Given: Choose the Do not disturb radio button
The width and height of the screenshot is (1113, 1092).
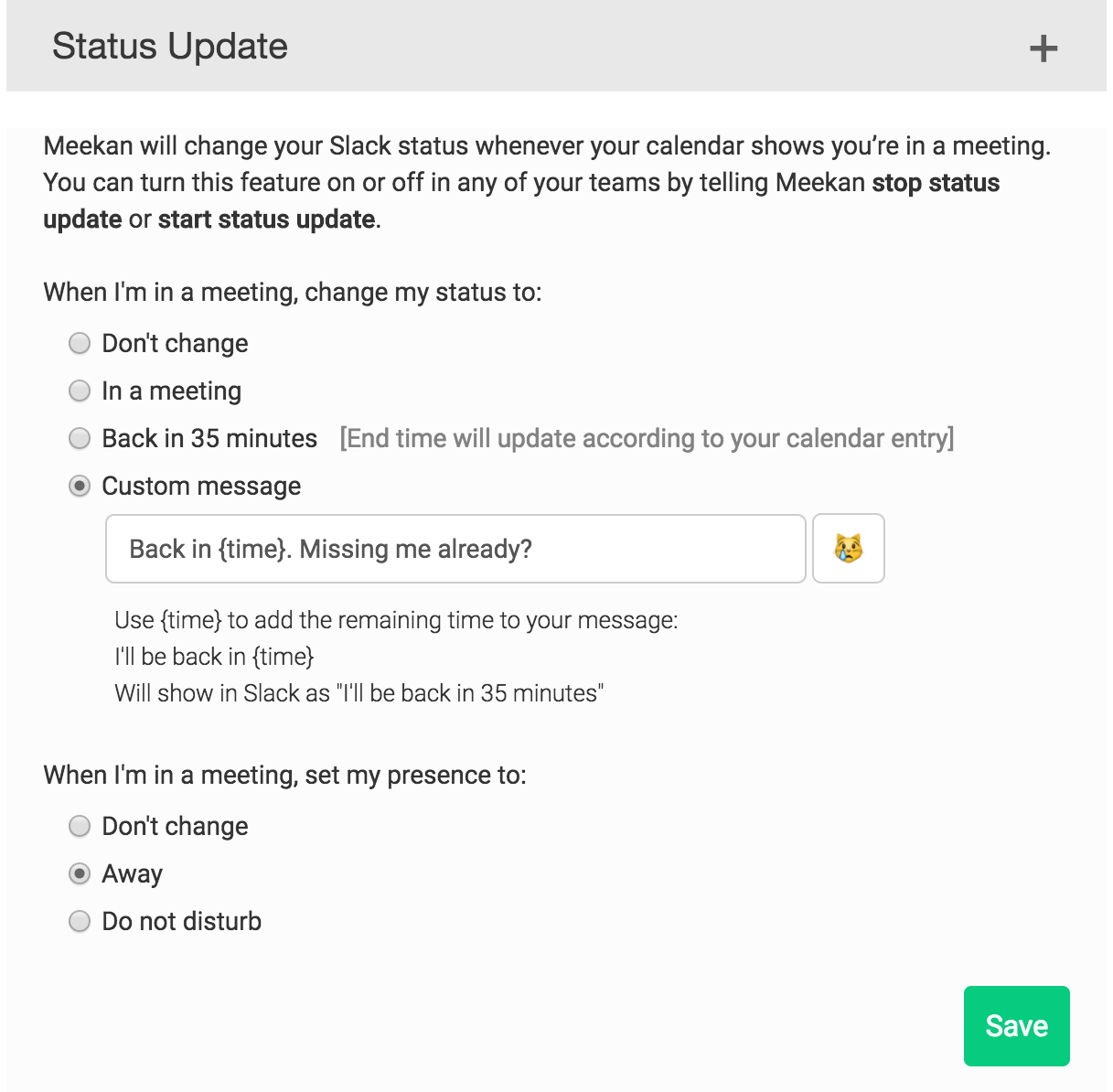Looking at the screenshot, I should click(x=80, y=922).
